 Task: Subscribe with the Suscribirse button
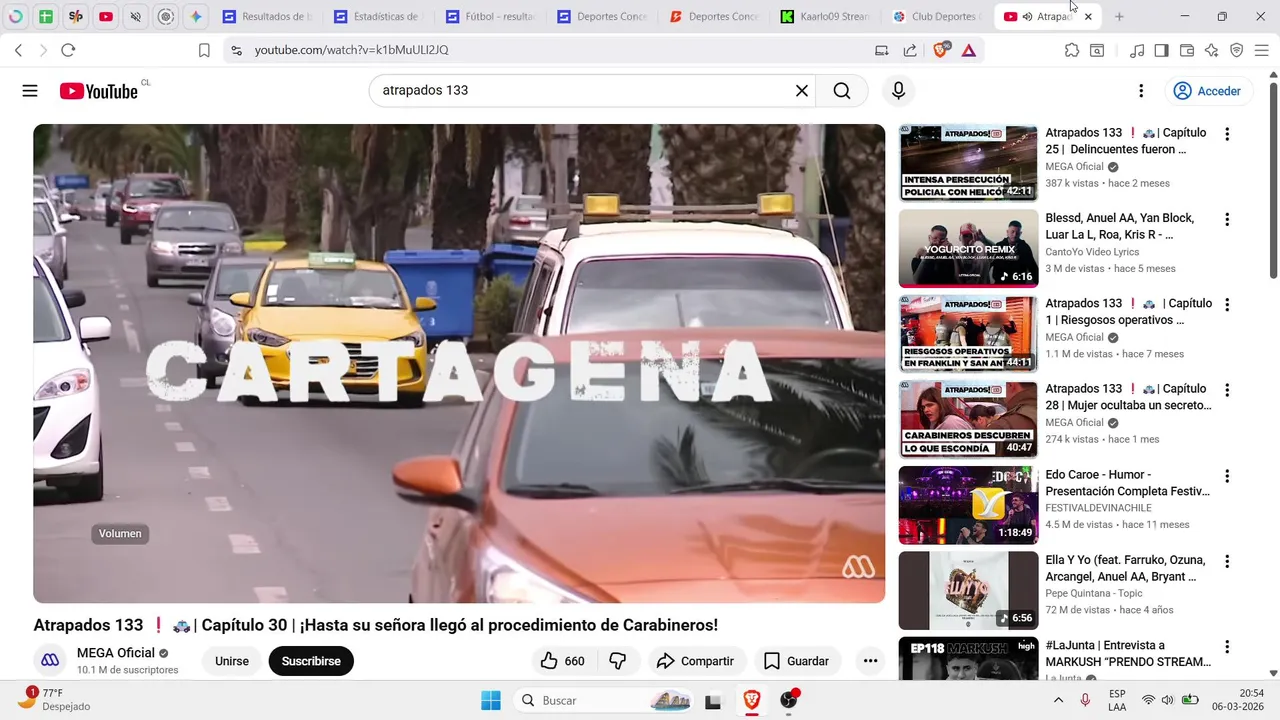tap(311, 661)
